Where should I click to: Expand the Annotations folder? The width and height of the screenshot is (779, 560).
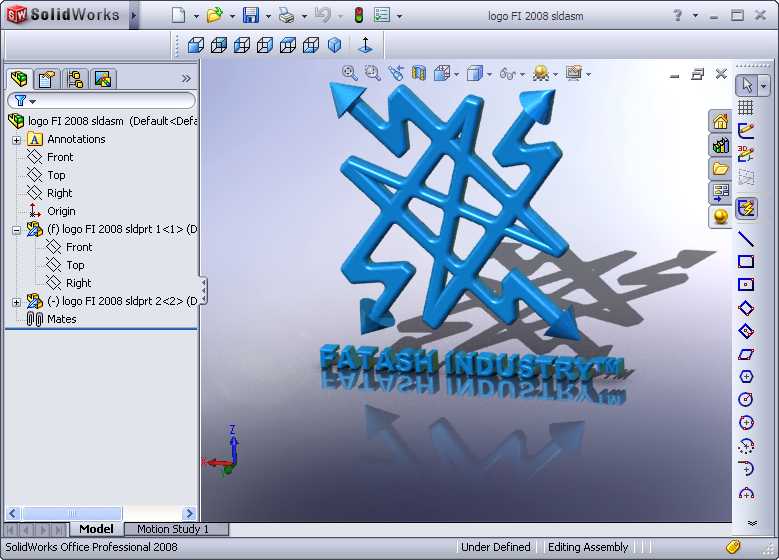(16, 140)
